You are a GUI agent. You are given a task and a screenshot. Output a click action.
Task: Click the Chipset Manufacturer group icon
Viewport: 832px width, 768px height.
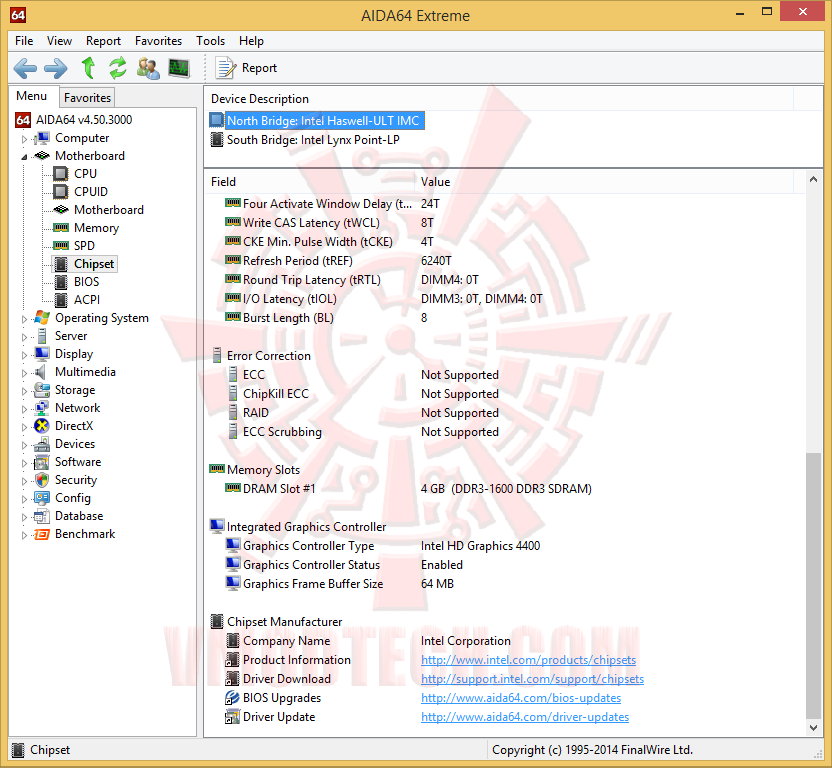217,622
